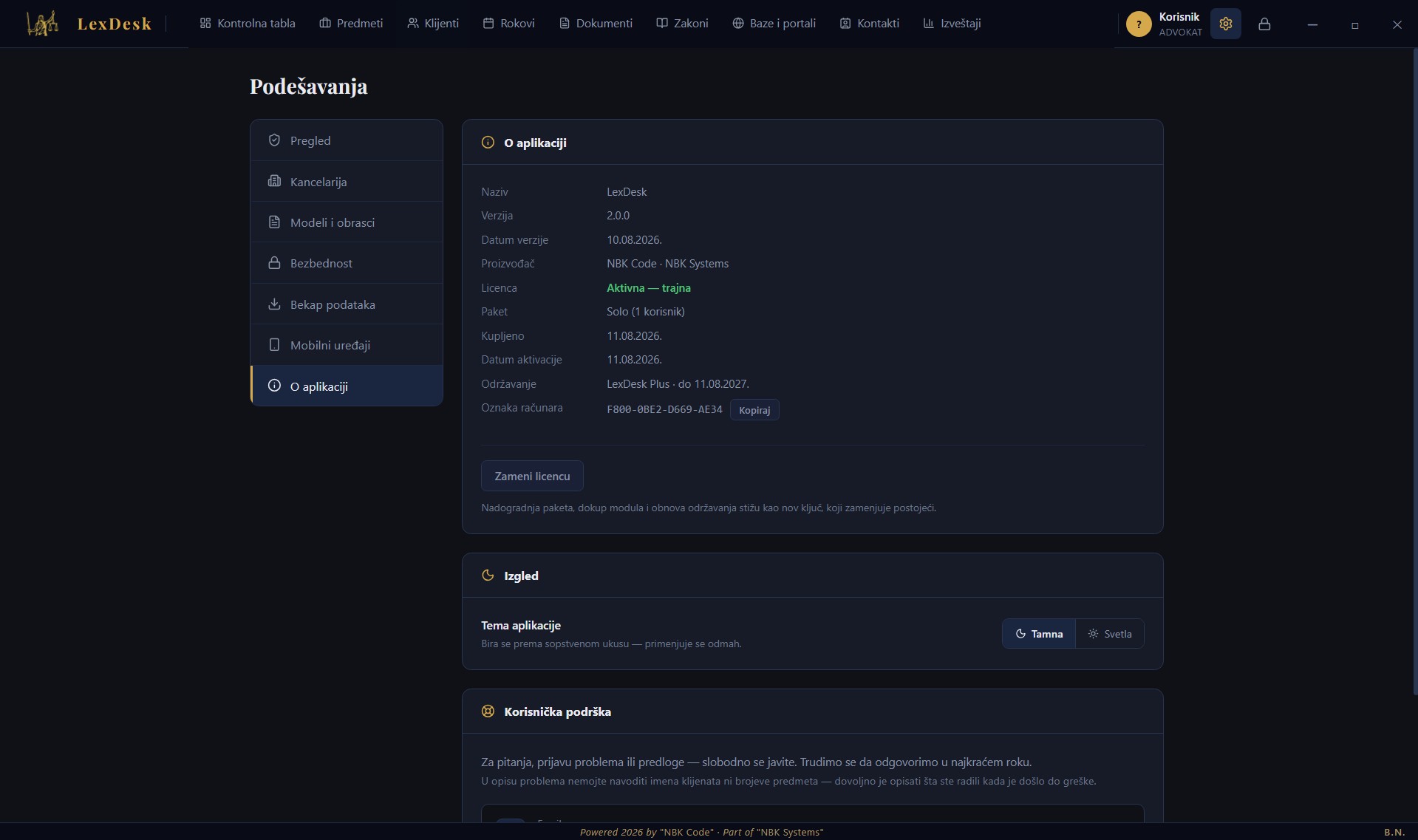Click the O aplikaciji info icon in sidebar
The image size is (1418, 840).
pos(274,386)
